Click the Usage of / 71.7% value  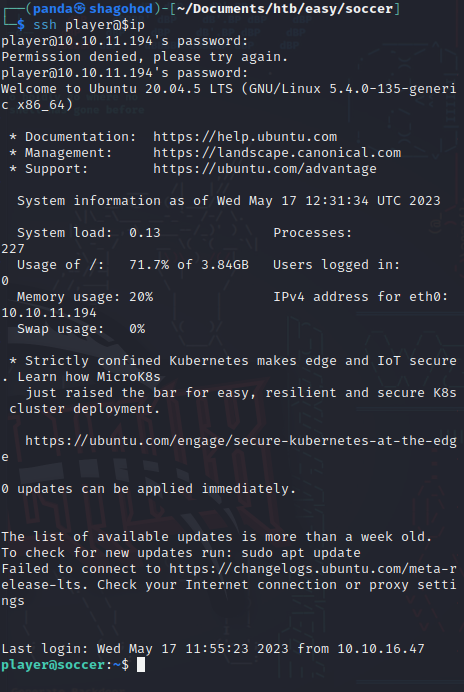[x=149, y=265]
